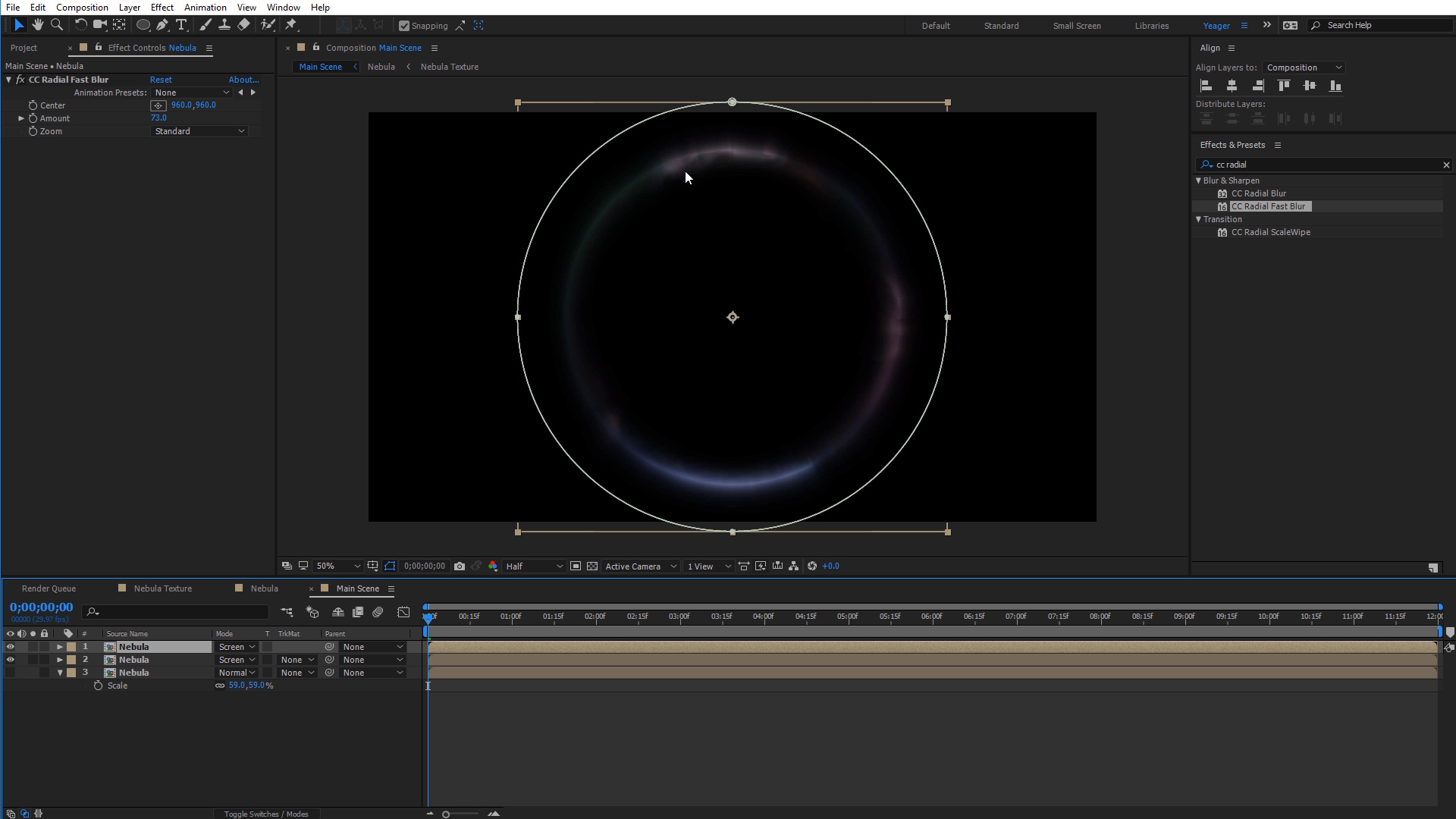Screen dimensions: 1456x819
Task: Expand the Amount property triangle
Action: point(21,118)
